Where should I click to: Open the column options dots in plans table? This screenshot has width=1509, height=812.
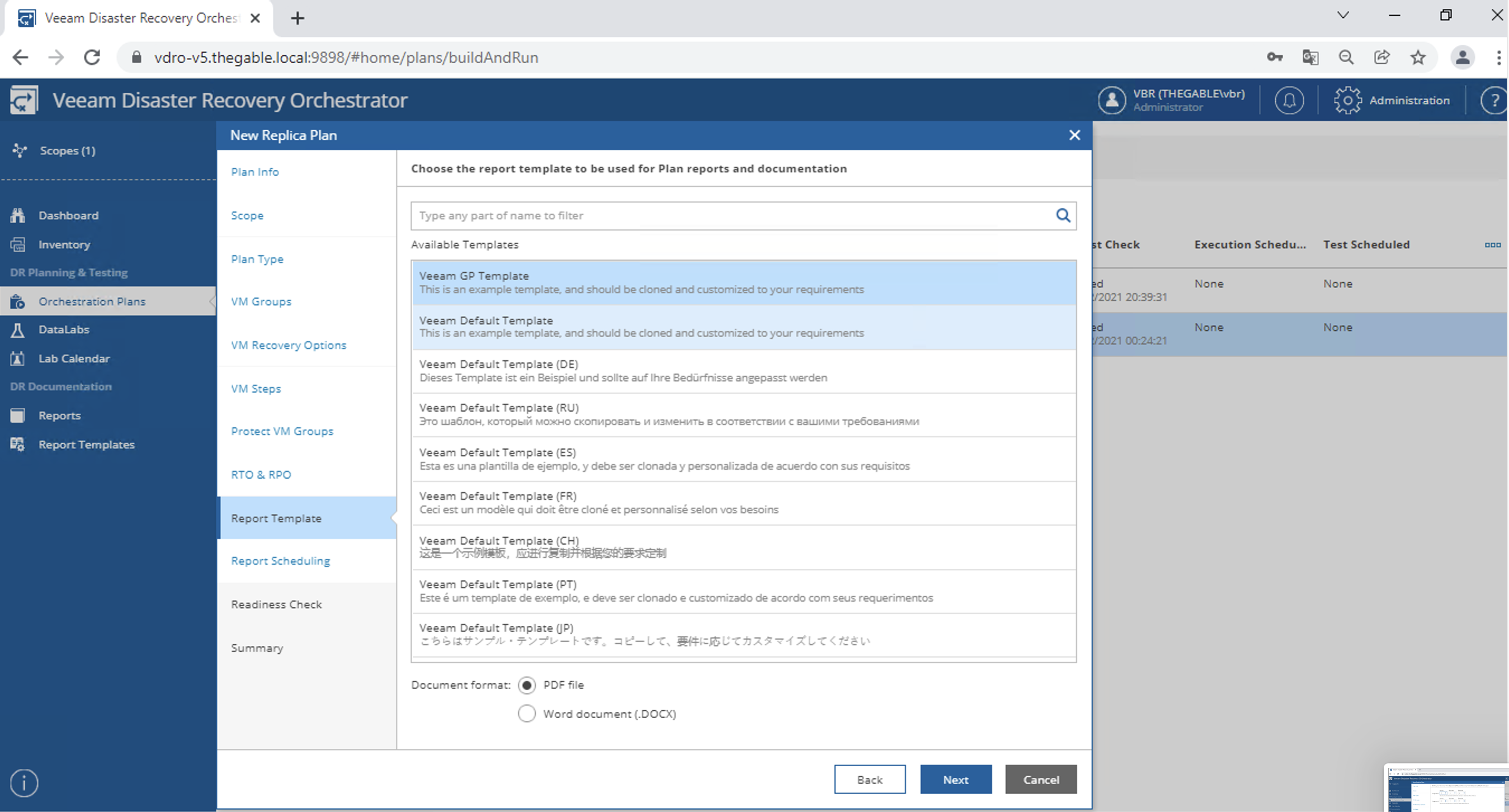pyautogui.click(x=1492, y=244)
